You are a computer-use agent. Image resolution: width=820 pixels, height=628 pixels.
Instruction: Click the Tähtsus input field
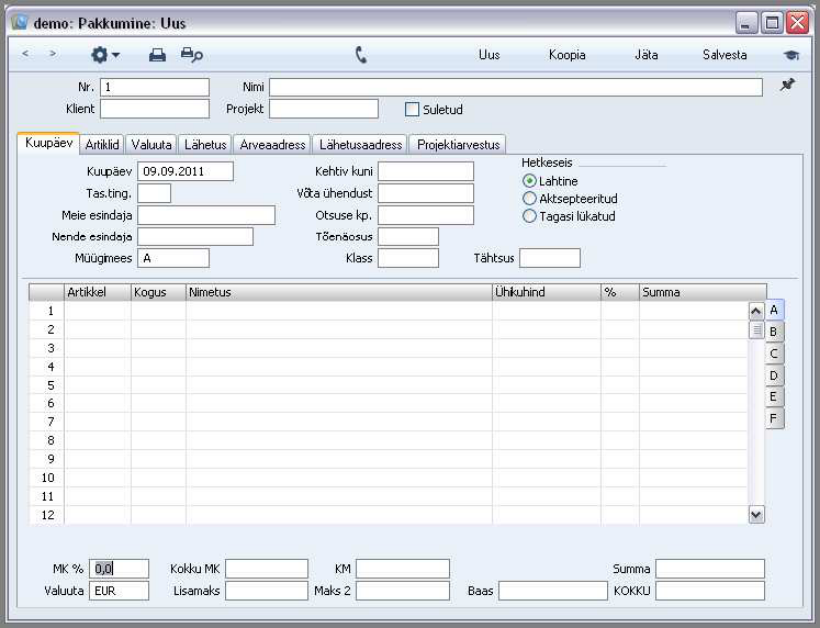[550, 258]
